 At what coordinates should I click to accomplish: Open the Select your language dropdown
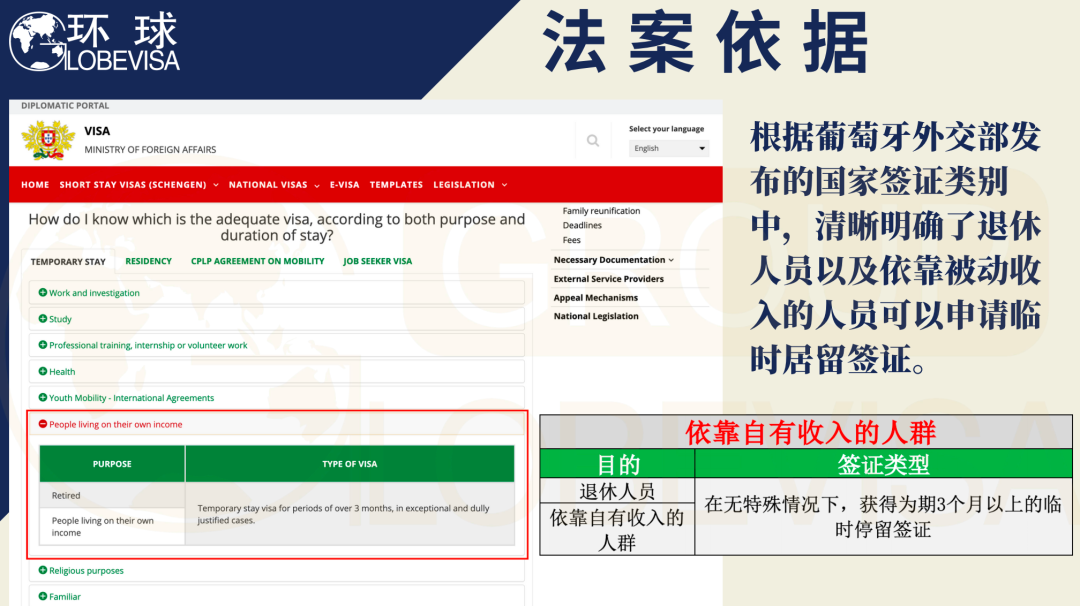point(669,148)
